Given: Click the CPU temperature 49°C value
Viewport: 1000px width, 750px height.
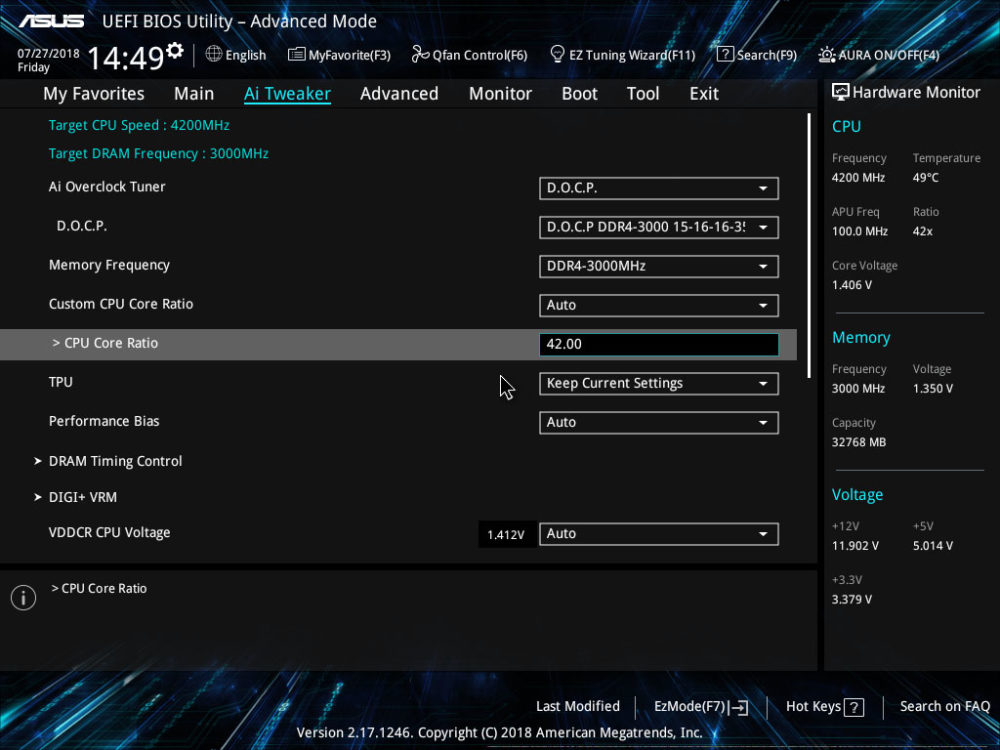Looking at the screenshot, I should coord(925,178).
